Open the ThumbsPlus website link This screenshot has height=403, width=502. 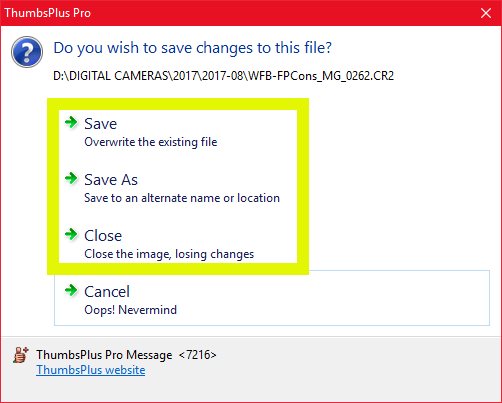click(x=91, y=370)
